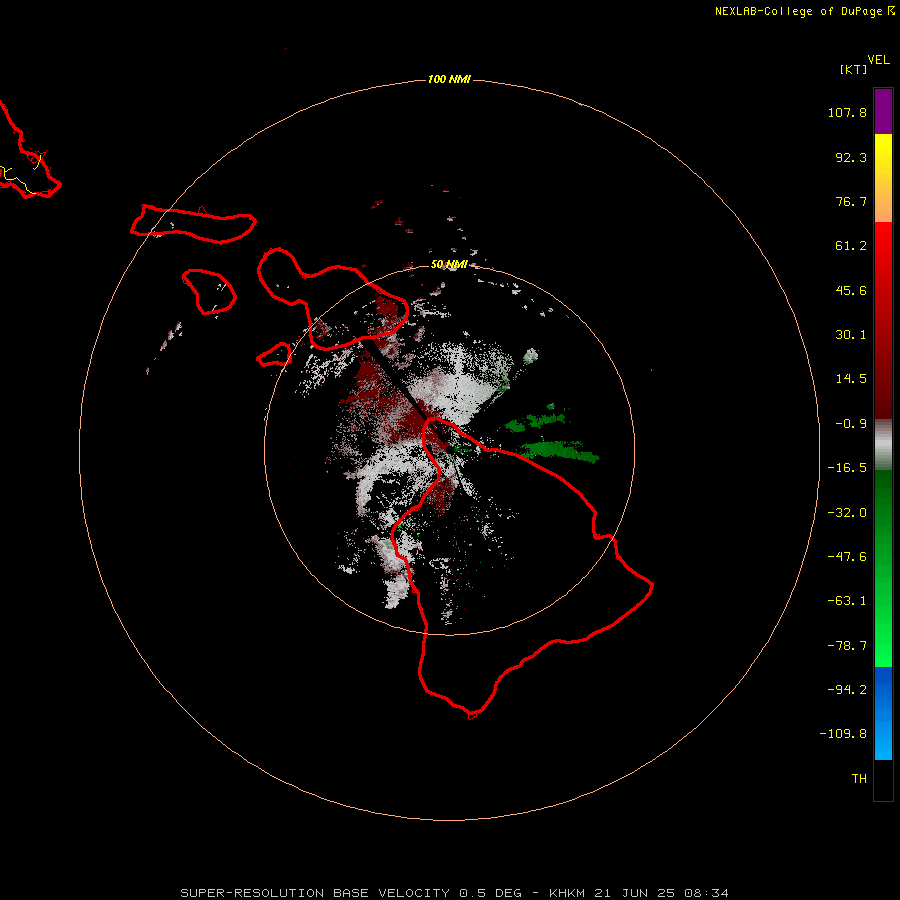Select the -47.6 scale value

(847, 557)
